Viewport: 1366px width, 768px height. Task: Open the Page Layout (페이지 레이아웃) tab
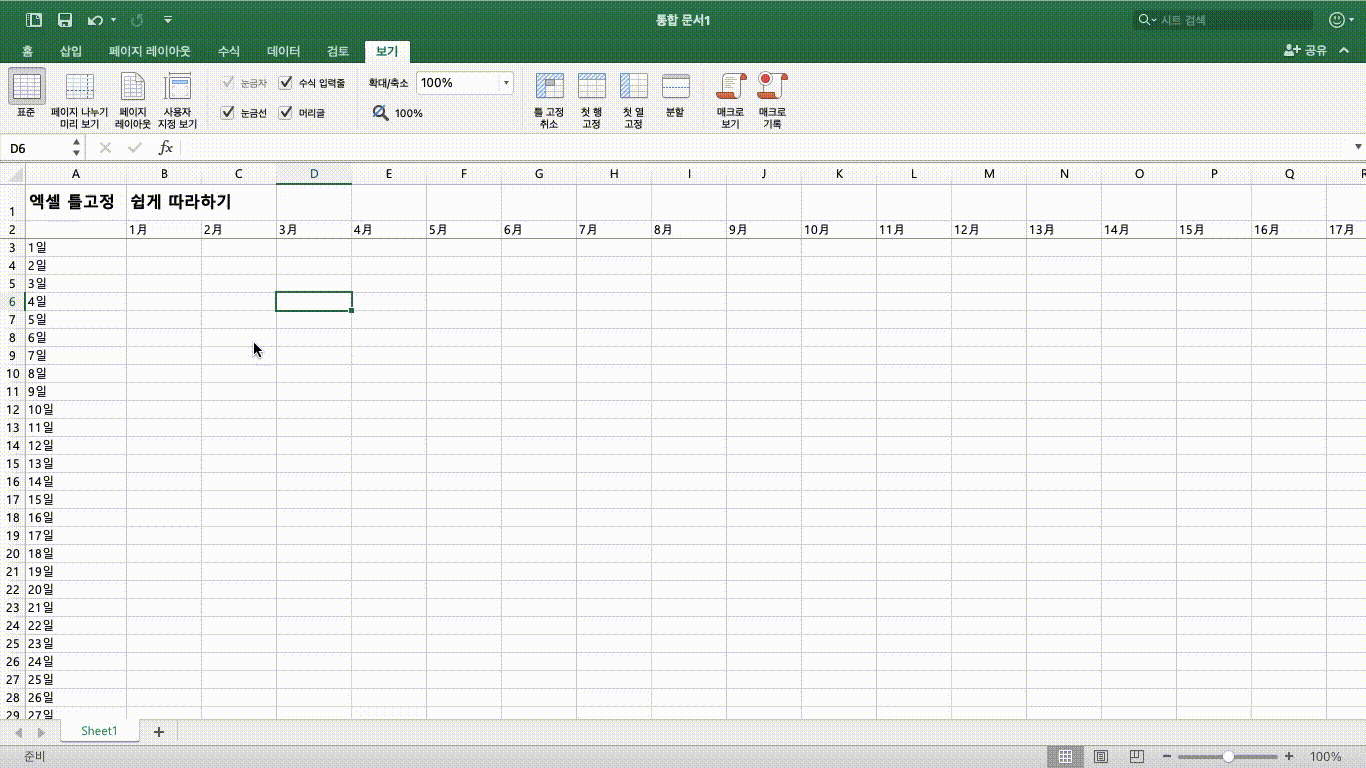pos(150,51)
